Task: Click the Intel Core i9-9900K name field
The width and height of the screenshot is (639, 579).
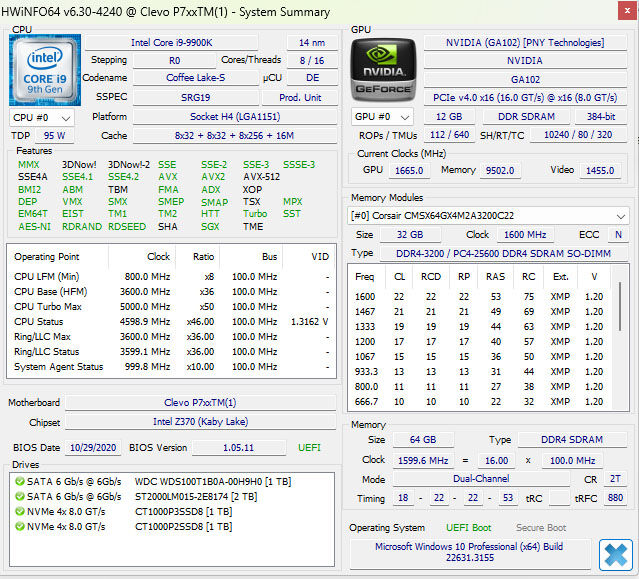Action: pyautogui.click(x=172, y=42)
